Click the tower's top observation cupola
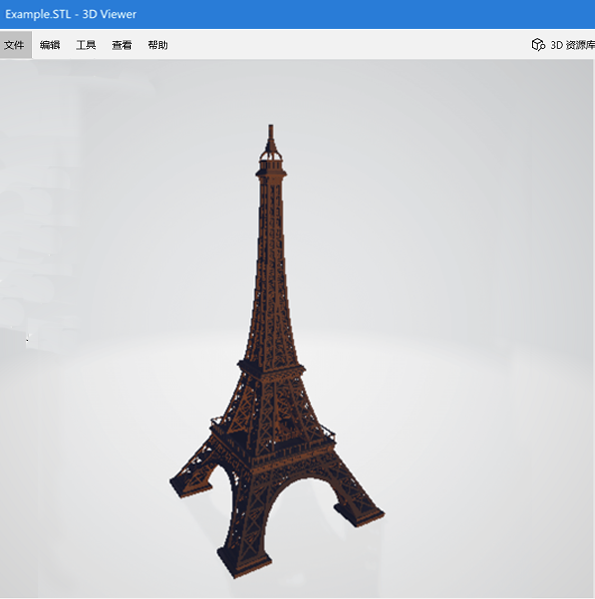The image size is (595, 599). [271, 160]
